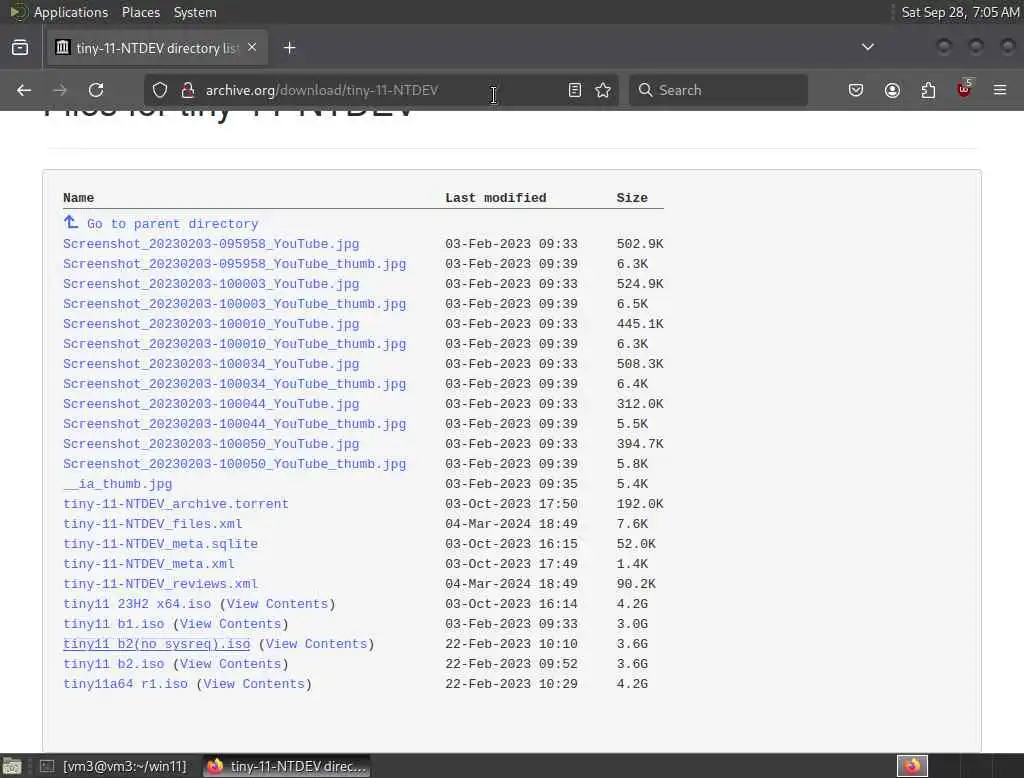The width and height of the screenshot is (1024, 778).
Task: Switch to Firefox tiny-11-NTDEV taskbar button
Action: [x=287, y=766]
